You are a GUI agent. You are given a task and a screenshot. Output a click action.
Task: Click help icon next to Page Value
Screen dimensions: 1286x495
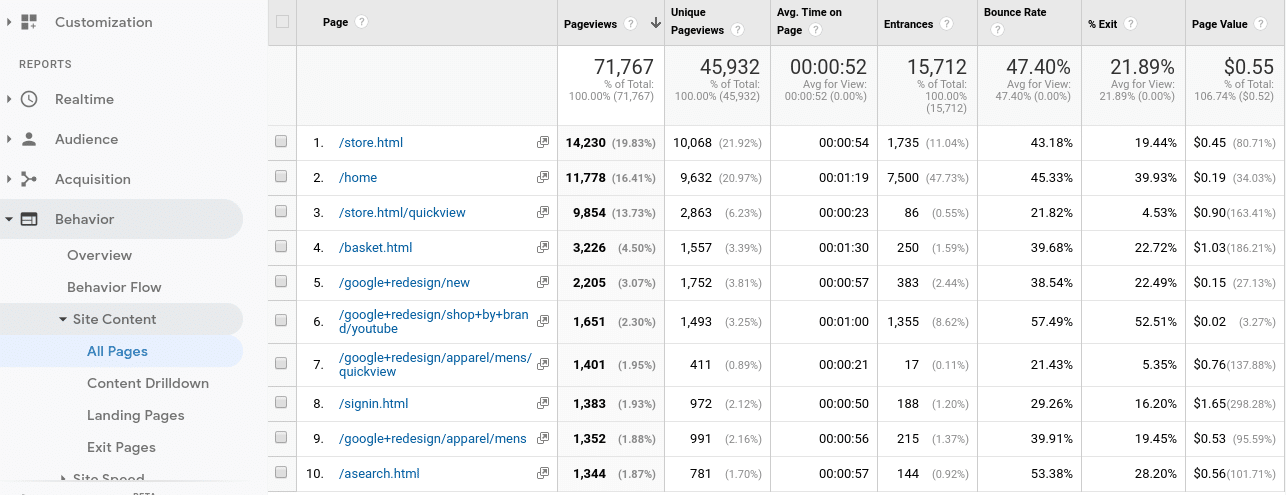click(x=1262, y=24)
